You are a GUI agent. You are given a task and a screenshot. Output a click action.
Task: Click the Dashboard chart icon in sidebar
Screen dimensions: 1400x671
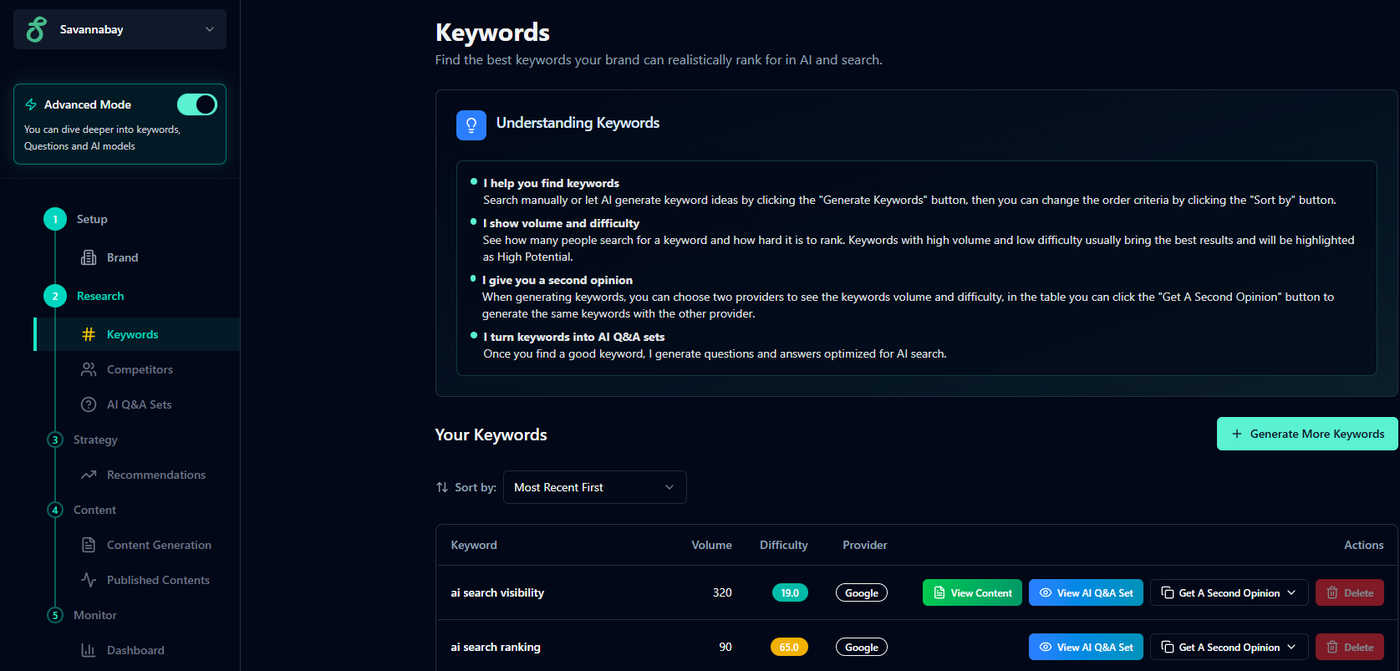pos(88,650)
